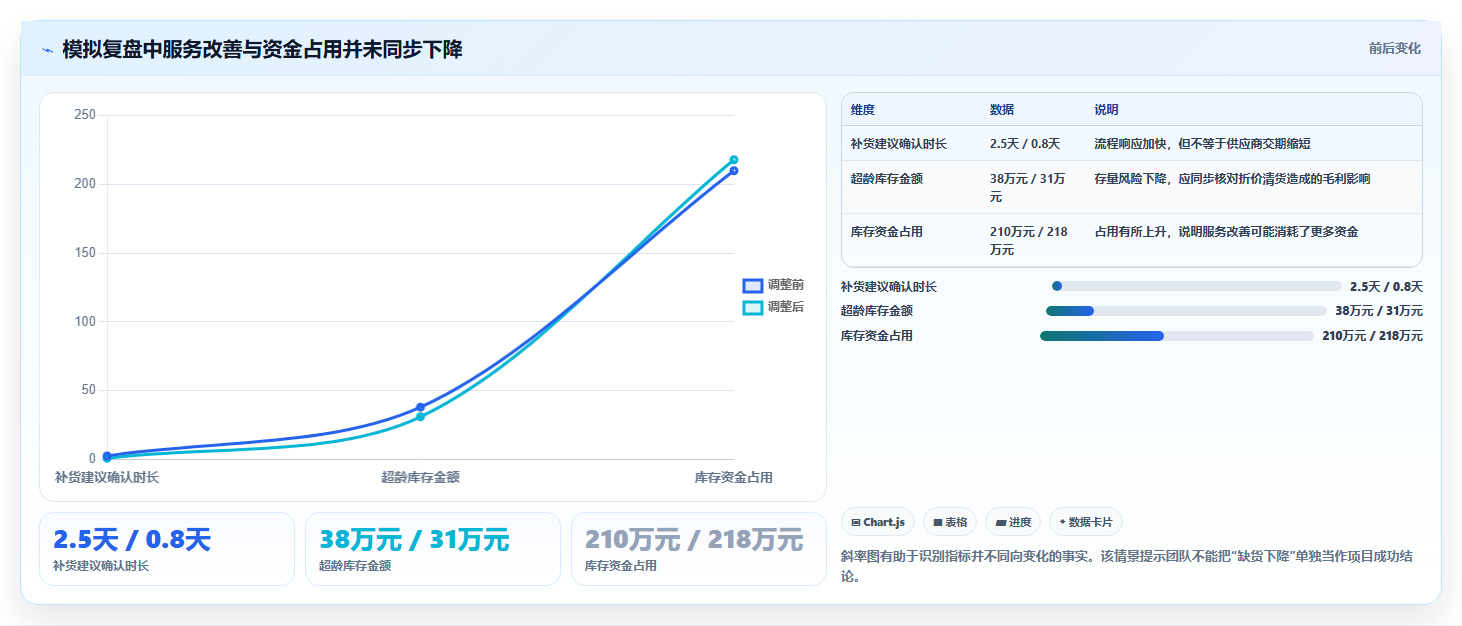Click the progress row value 2.5天 / 0.8天

[x=1386, y=286]
